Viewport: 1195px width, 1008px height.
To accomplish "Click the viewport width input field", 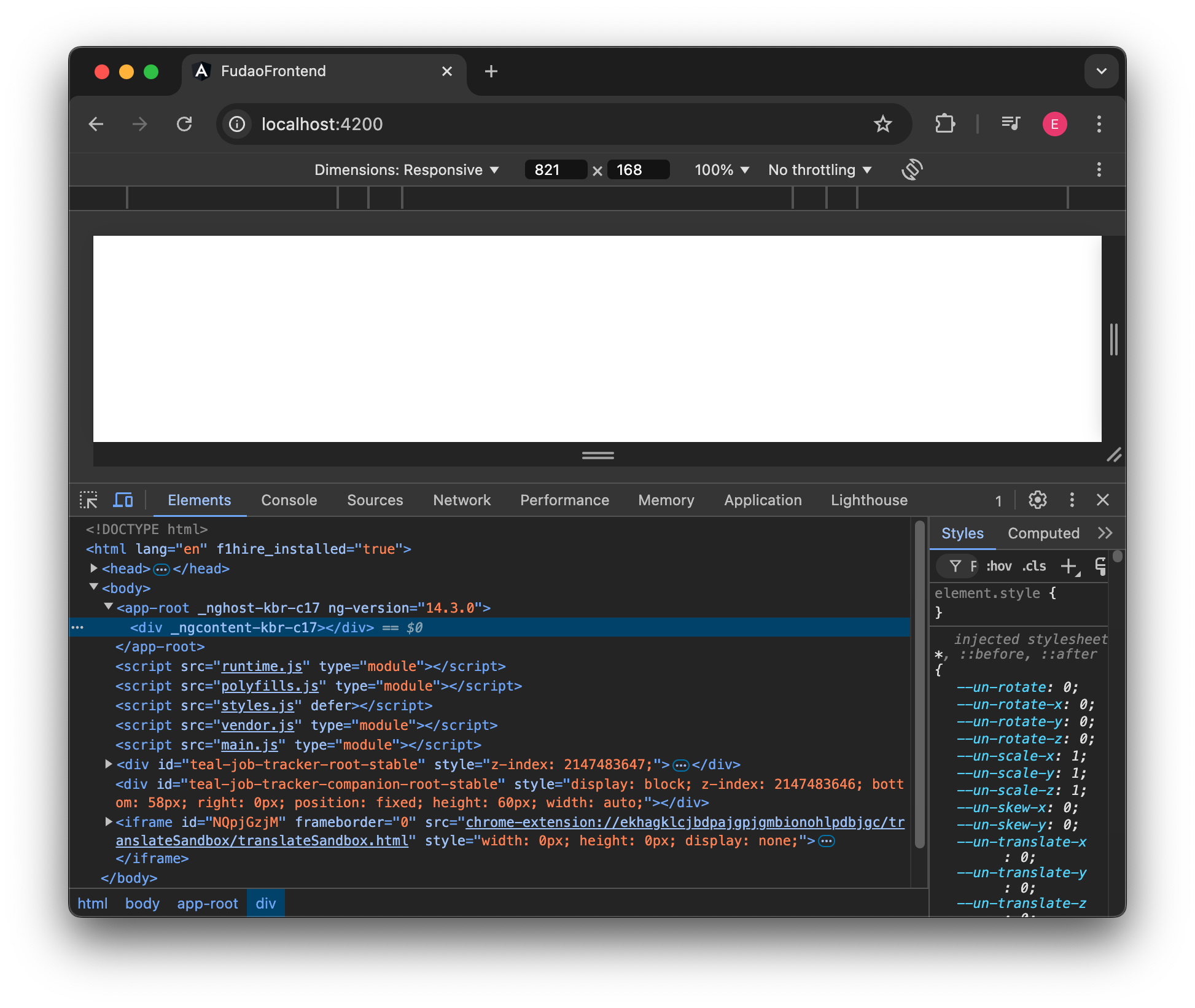I will point(555,169).
